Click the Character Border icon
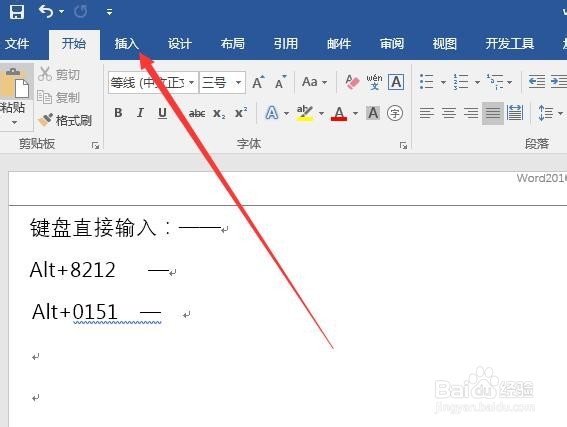The width and height of the screenshot is (567, 427). tap(396, 82)
